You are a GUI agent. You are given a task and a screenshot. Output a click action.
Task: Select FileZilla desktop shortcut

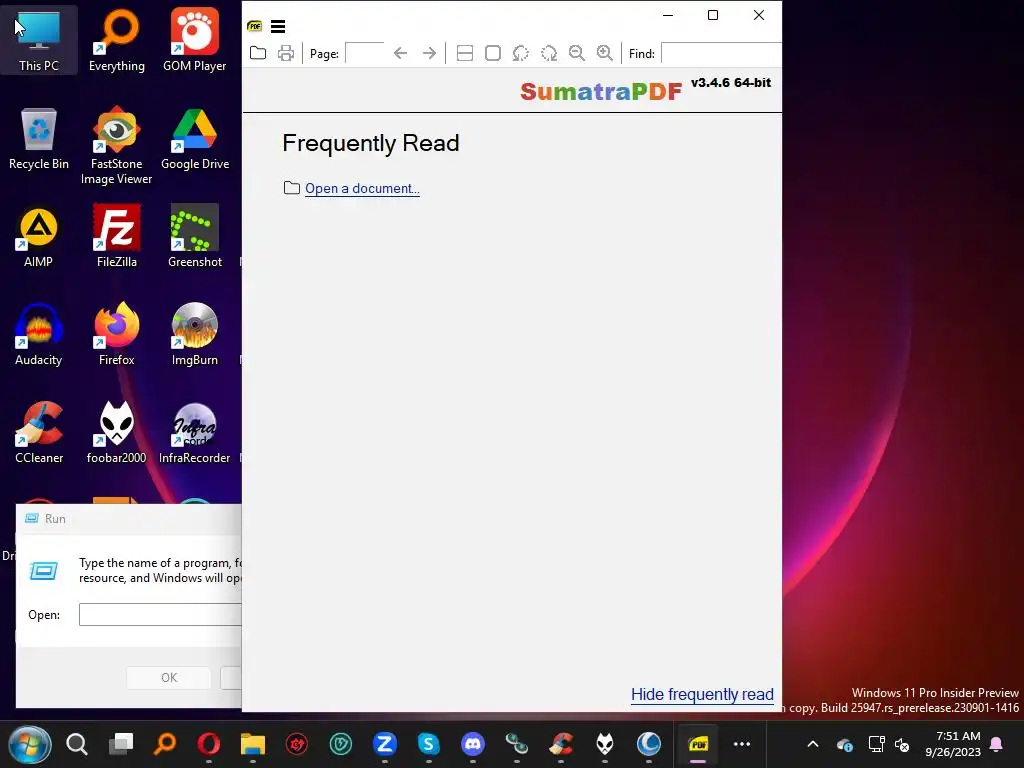pyautogui.click(x=117, y=237)
